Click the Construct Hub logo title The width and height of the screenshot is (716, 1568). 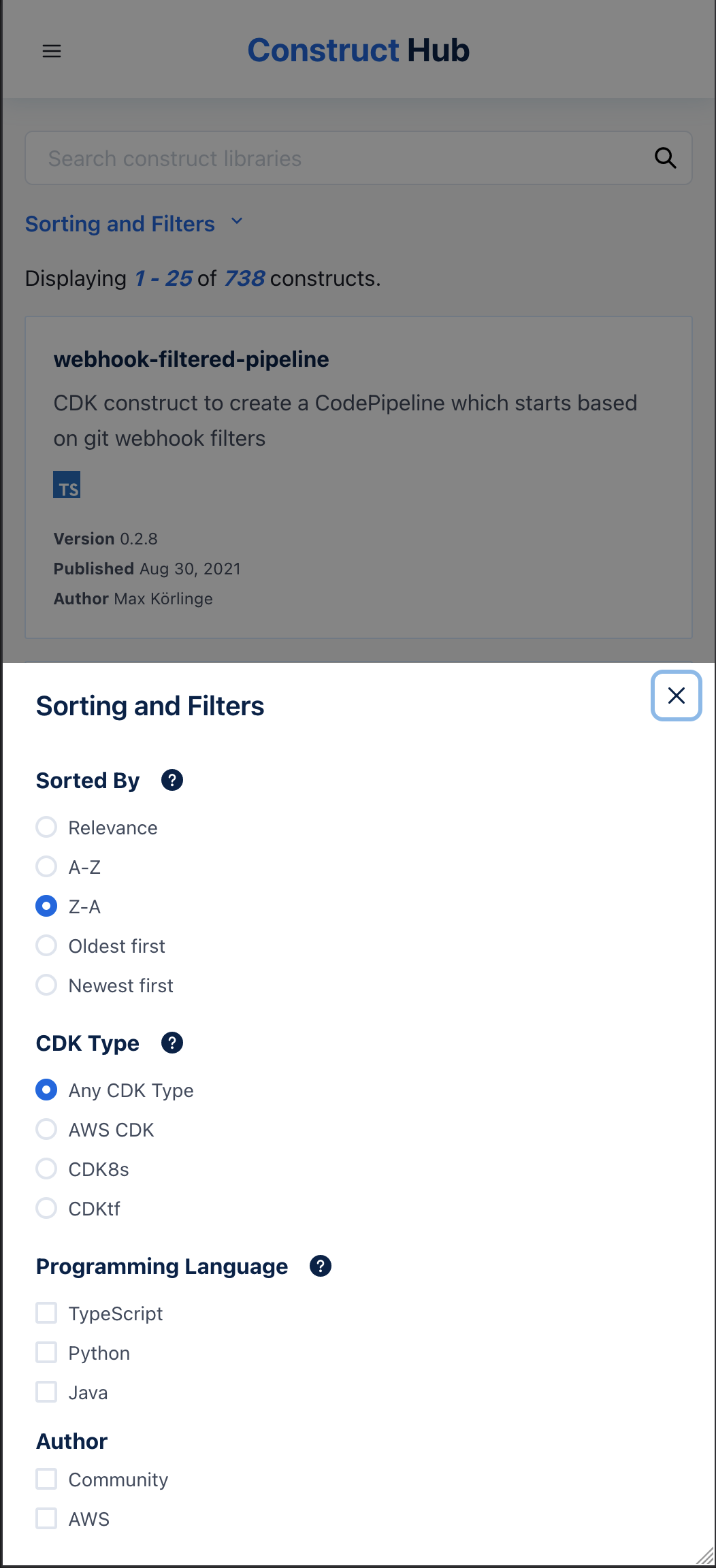358,50
